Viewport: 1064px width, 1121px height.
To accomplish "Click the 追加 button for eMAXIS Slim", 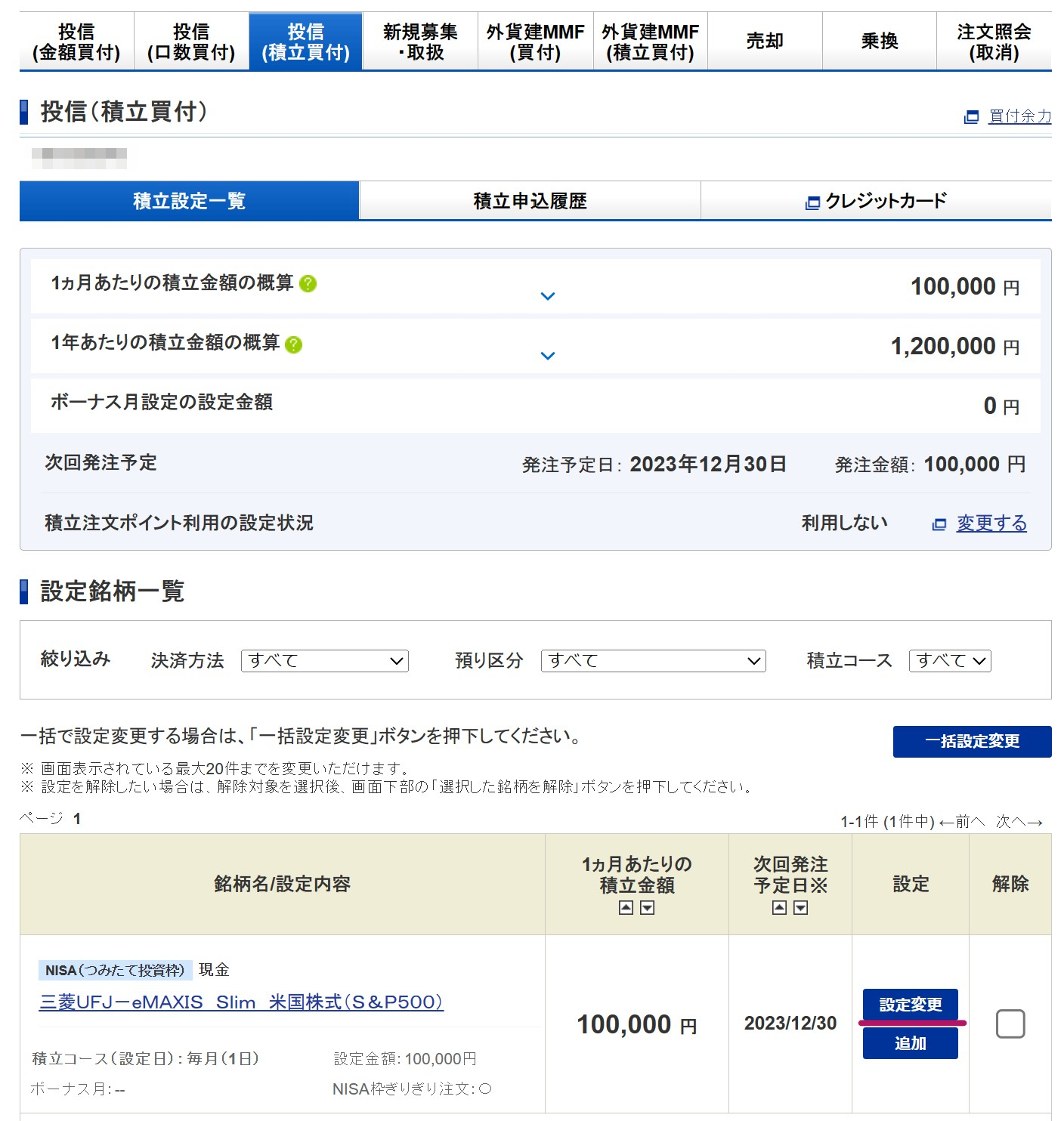I will 911,1043.
